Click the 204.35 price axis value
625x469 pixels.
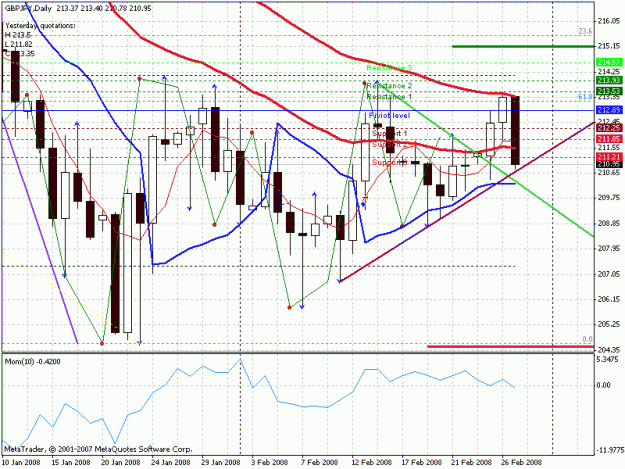coord(609,349)
